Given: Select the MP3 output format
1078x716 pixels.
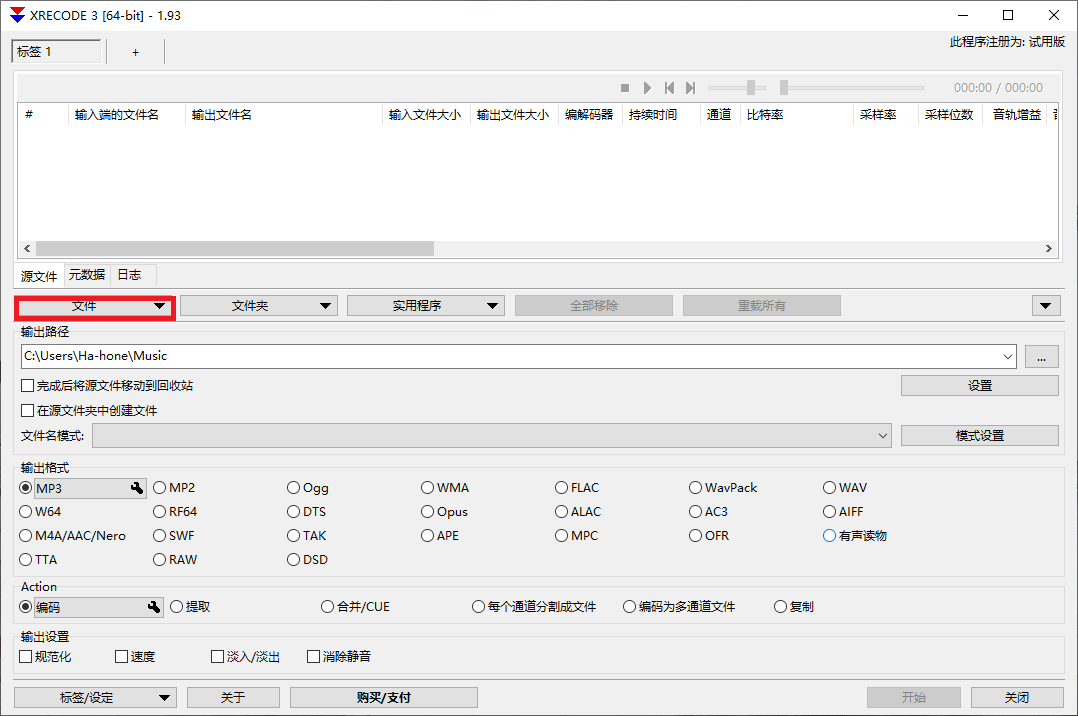Looking at the screenshot, I should [x=25, y=488].
